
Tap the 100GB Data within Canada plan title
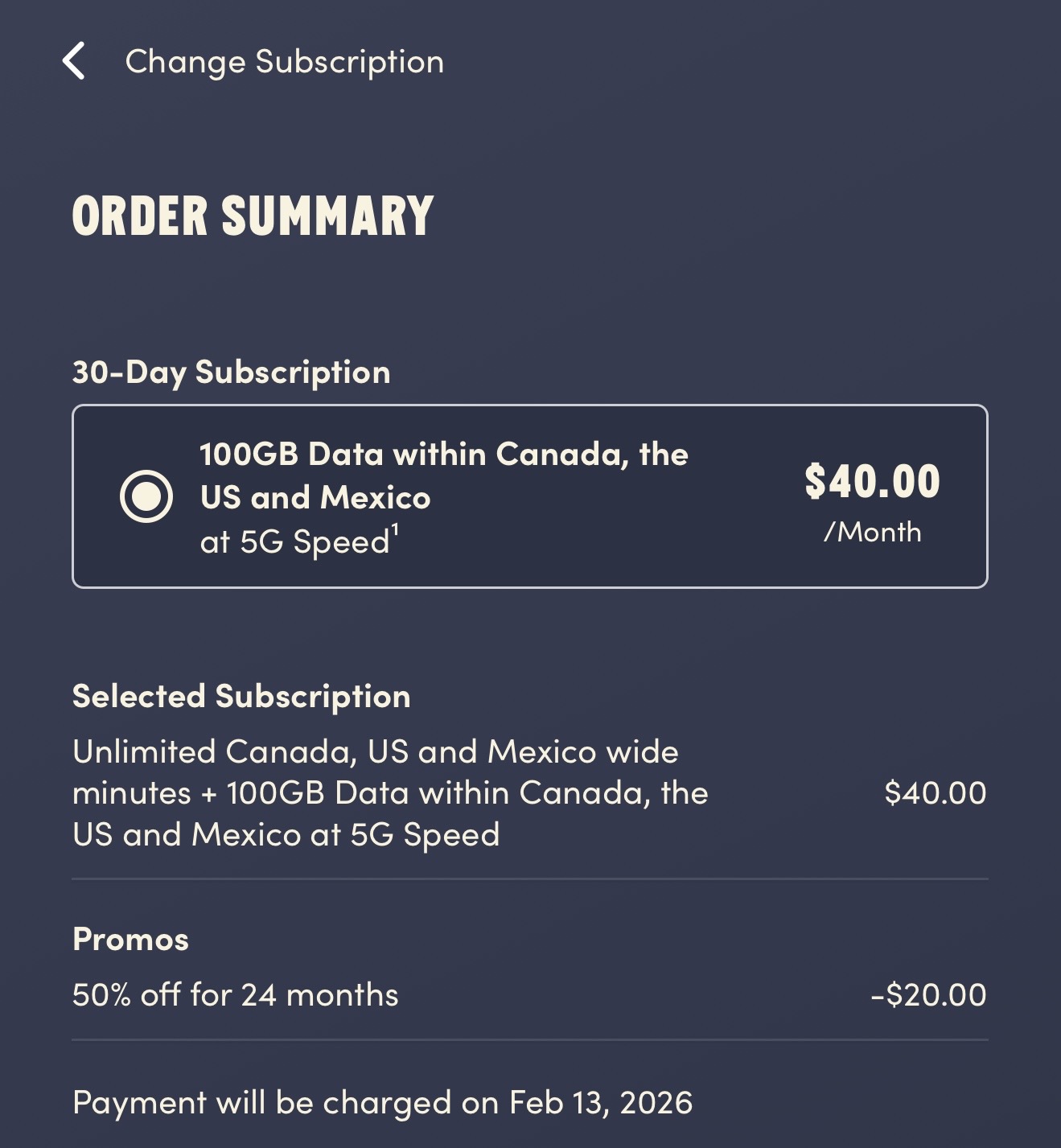(x=443, y=455)
